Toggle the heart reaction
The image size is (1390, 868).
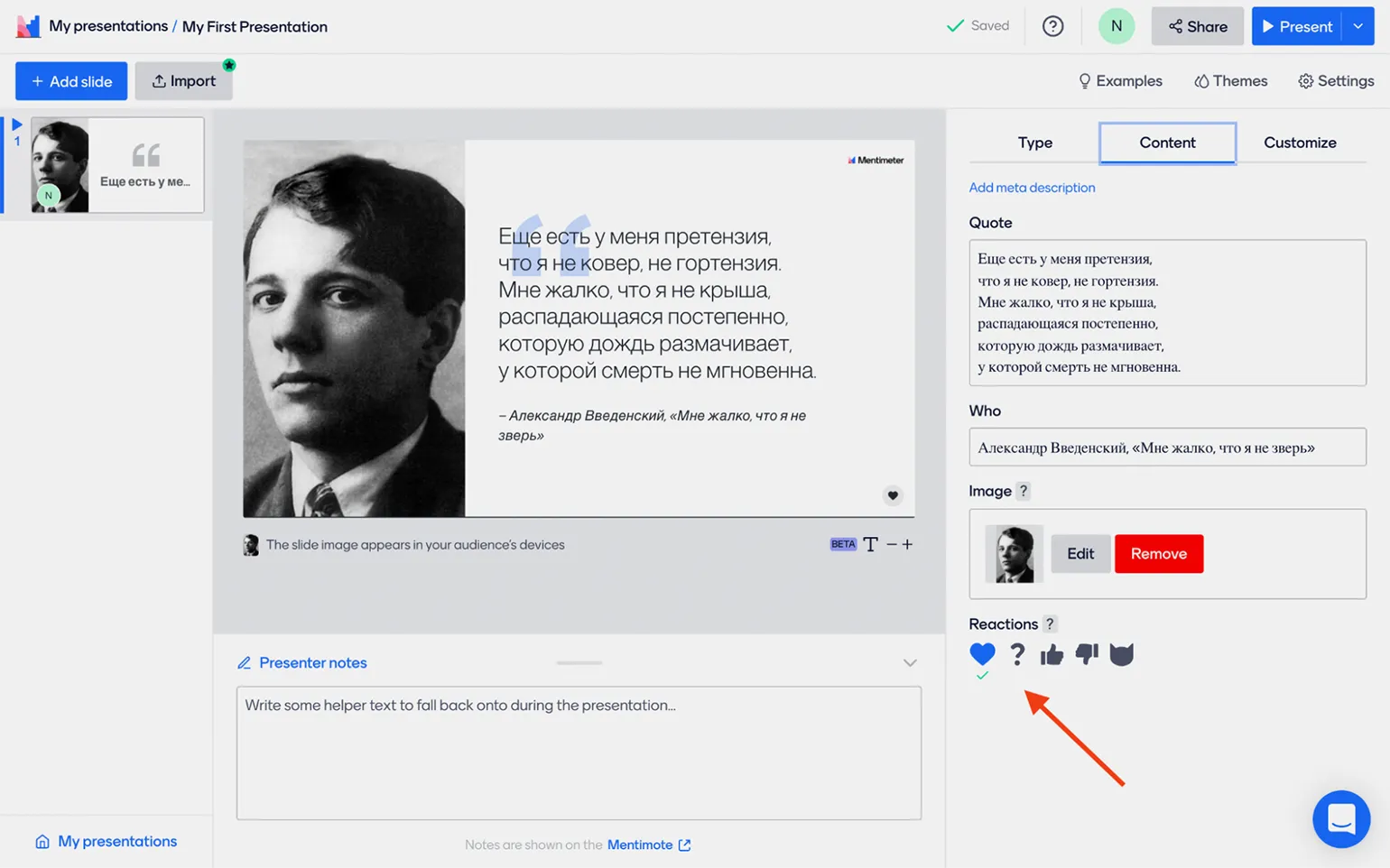click(982, 654)
